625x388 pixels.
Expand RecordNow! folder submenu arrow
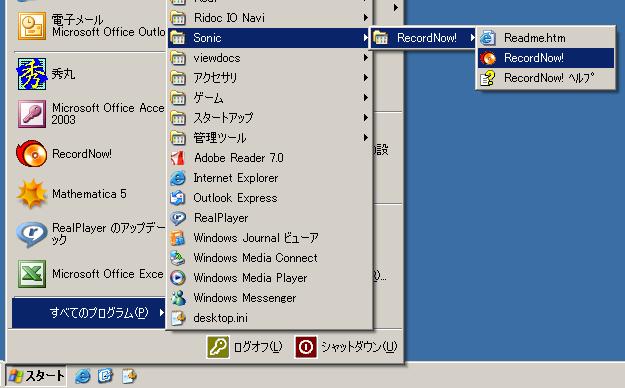click(x=472, y=38)
